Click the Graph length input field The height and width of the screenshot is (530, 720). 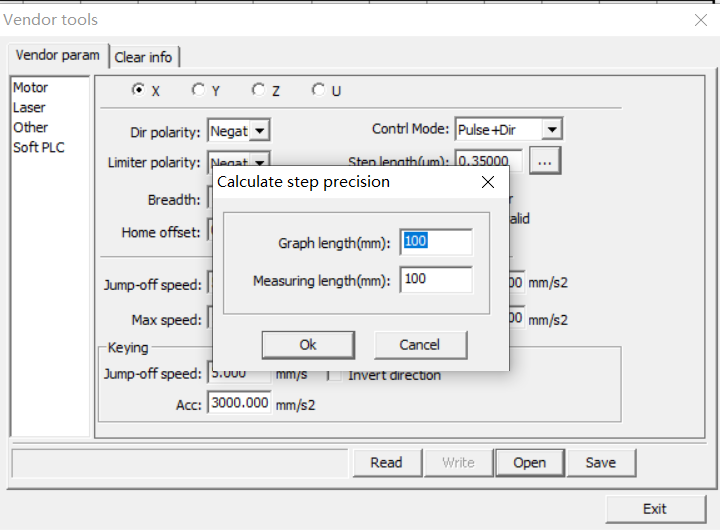pyautogui.click(x=436, y=242)
